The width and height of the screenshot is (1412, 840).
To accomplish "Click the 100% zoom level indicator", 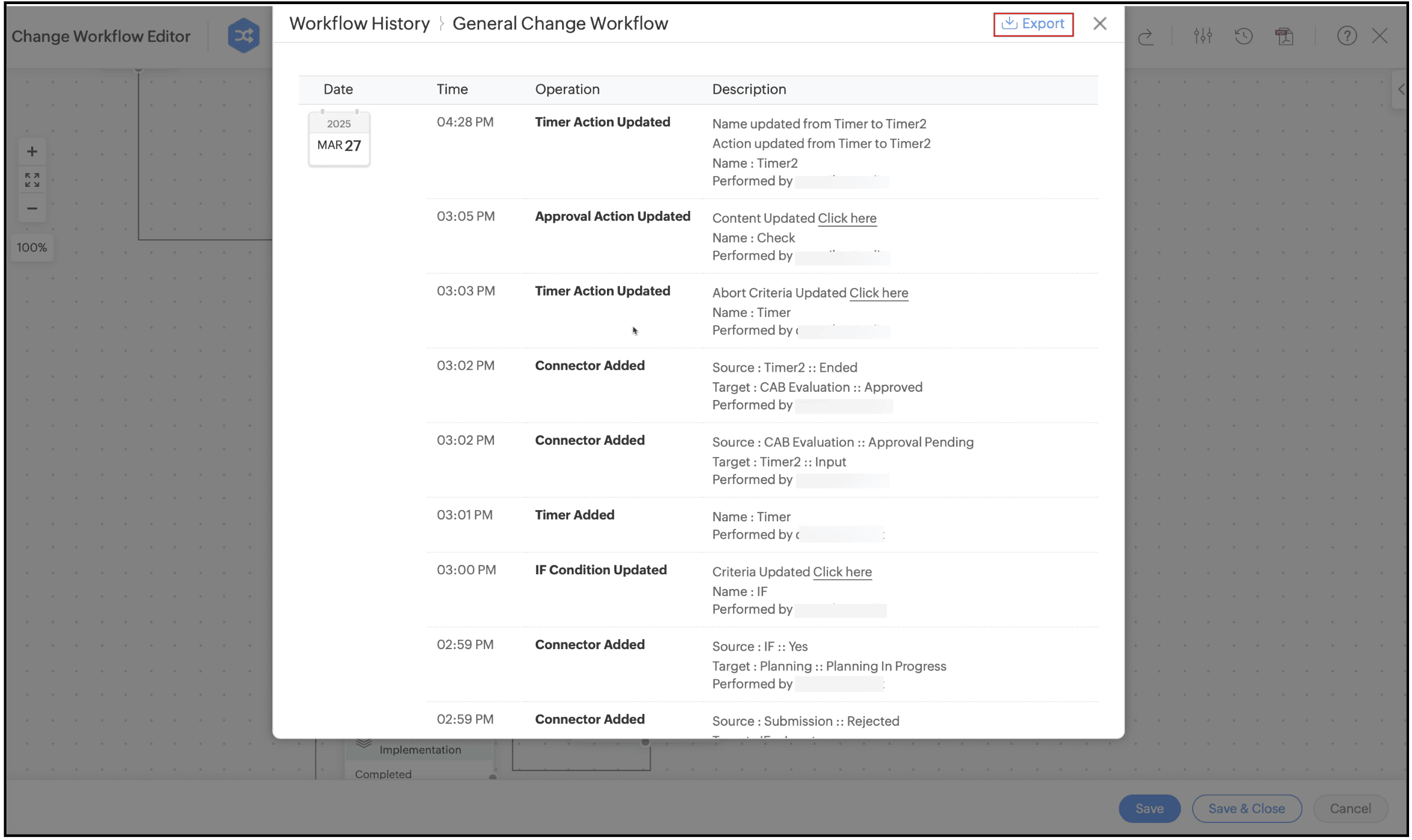I will (32, 247).
